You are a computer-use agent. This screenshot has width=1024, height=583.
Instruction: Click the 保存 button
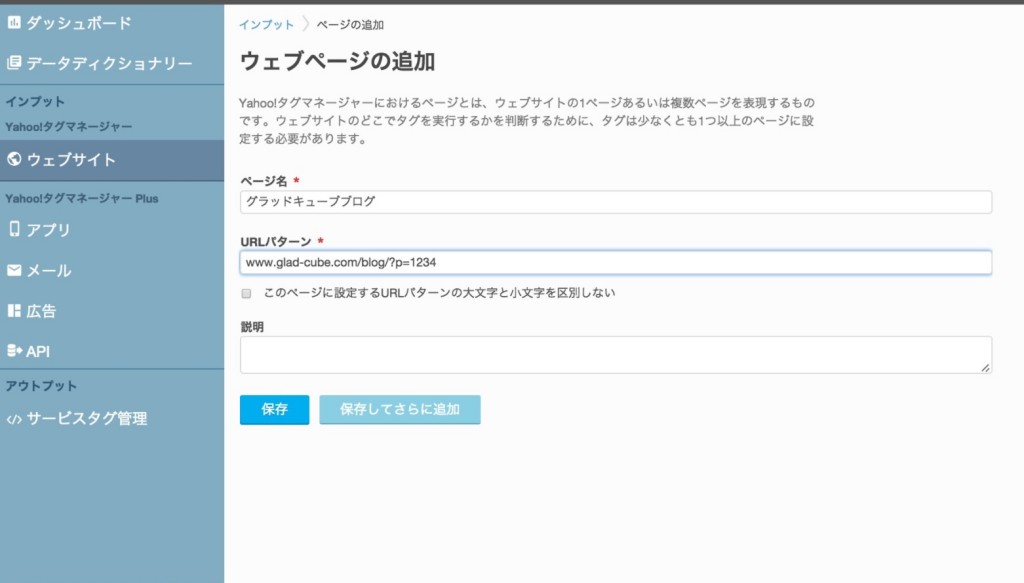pos(274,409)
